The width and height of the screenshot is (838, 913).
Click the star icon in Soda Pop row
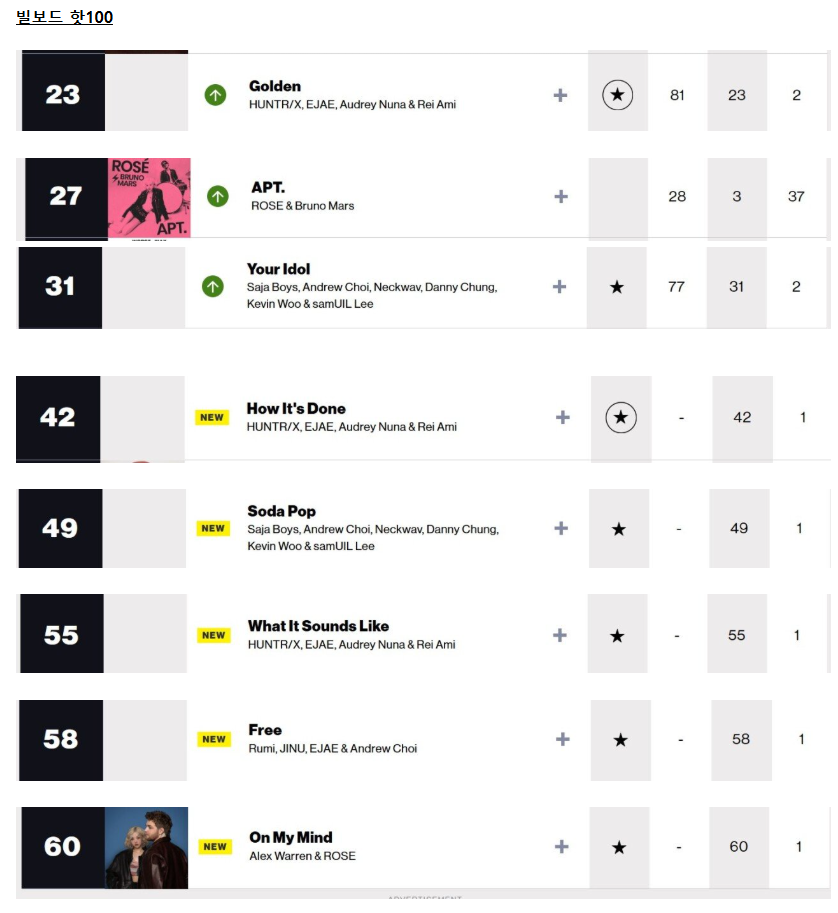[x=618, y=529]
